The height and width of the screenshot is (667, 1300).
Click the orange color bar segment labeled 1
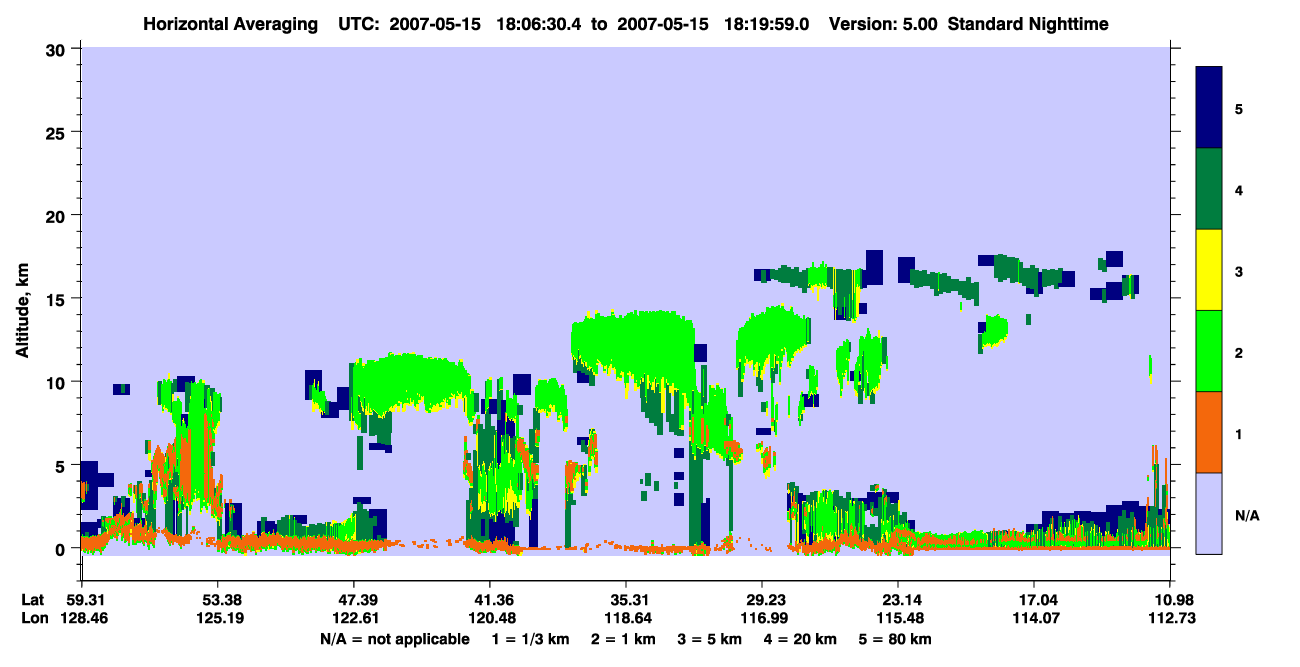(x=1209, y=432)
